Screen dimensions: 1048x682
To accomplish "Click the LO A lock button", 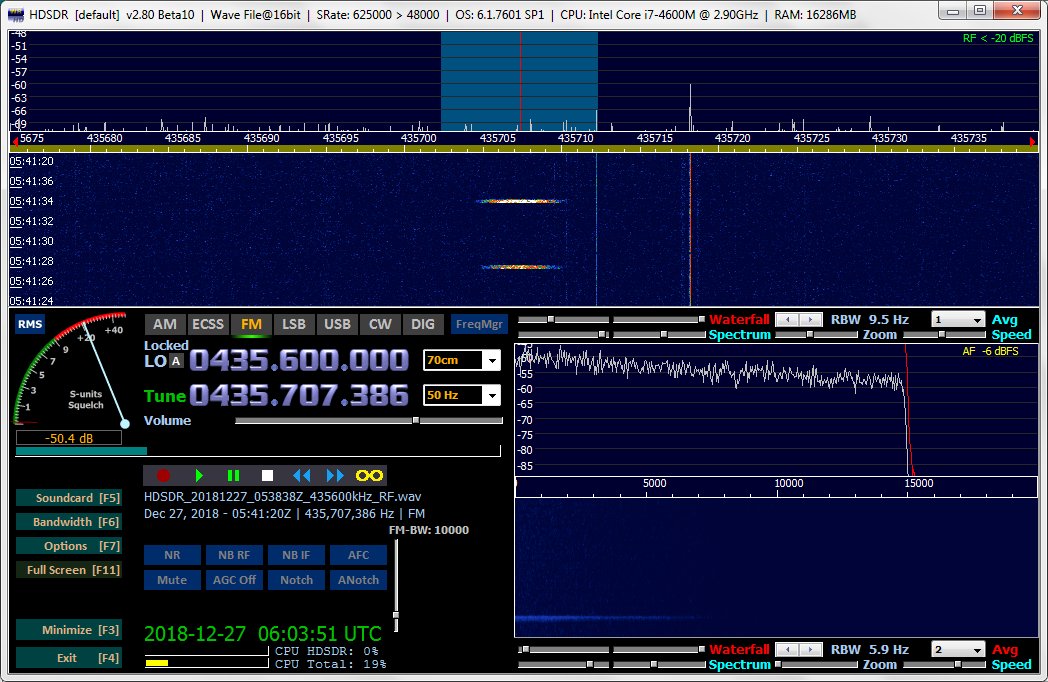I will pos(179,363).
